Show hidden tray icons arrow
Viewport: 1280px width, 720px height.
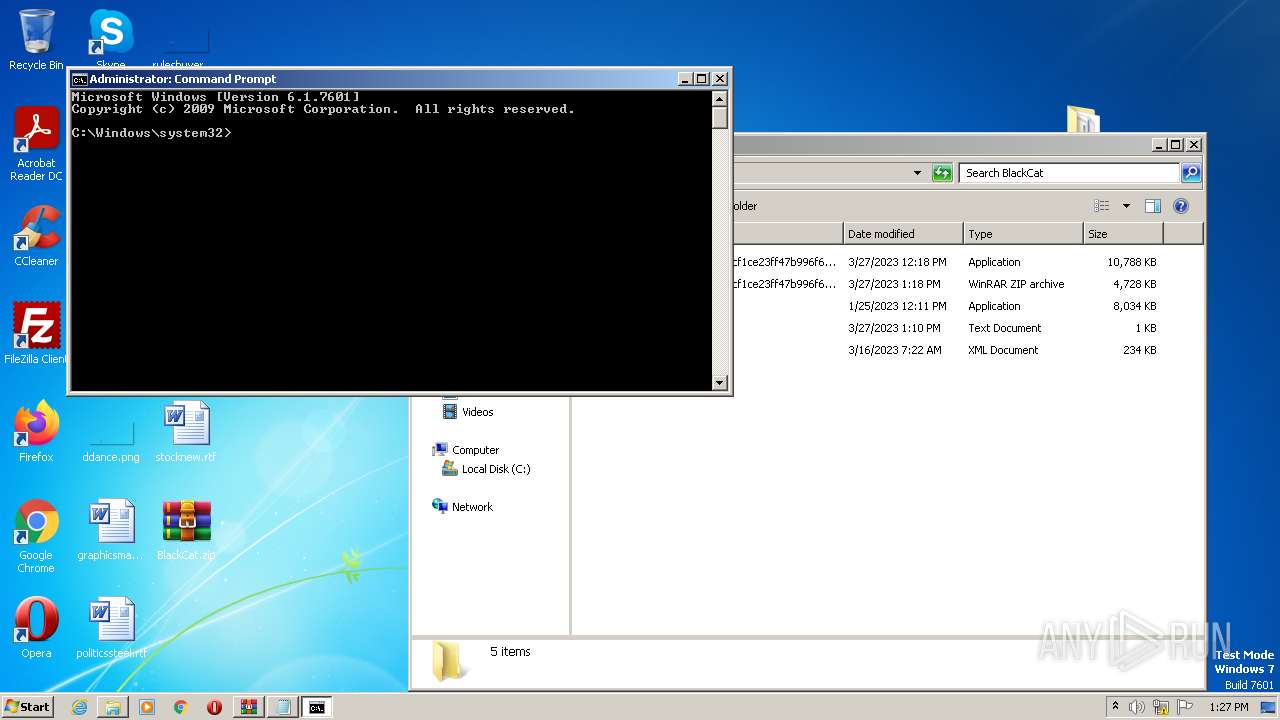pyautogui.click(x=1115, y=707)
